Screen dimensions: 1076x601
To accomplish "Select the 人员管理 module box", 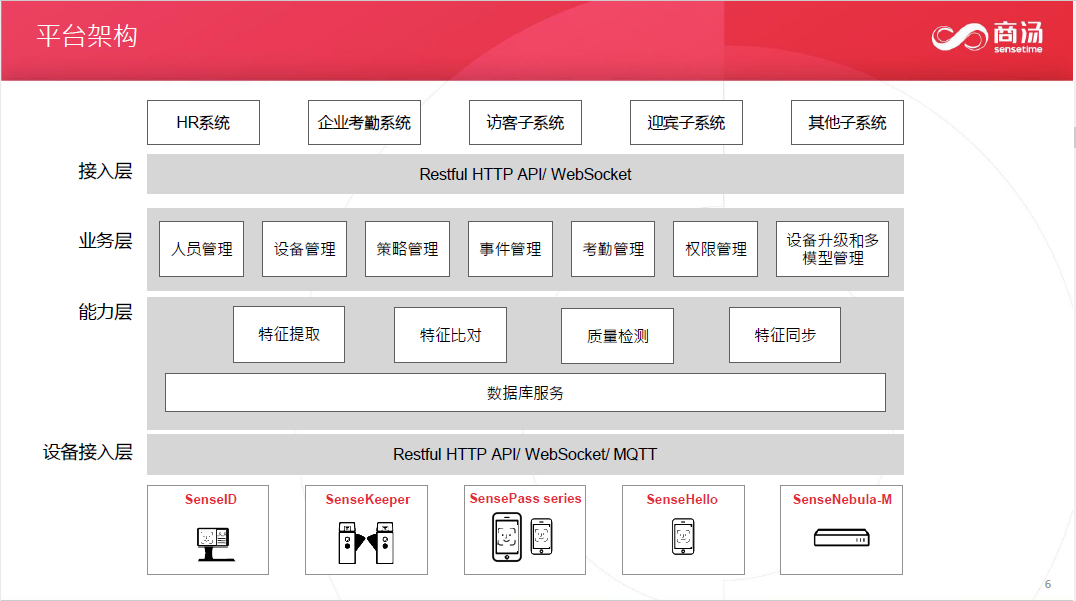I will click(201, 249).
